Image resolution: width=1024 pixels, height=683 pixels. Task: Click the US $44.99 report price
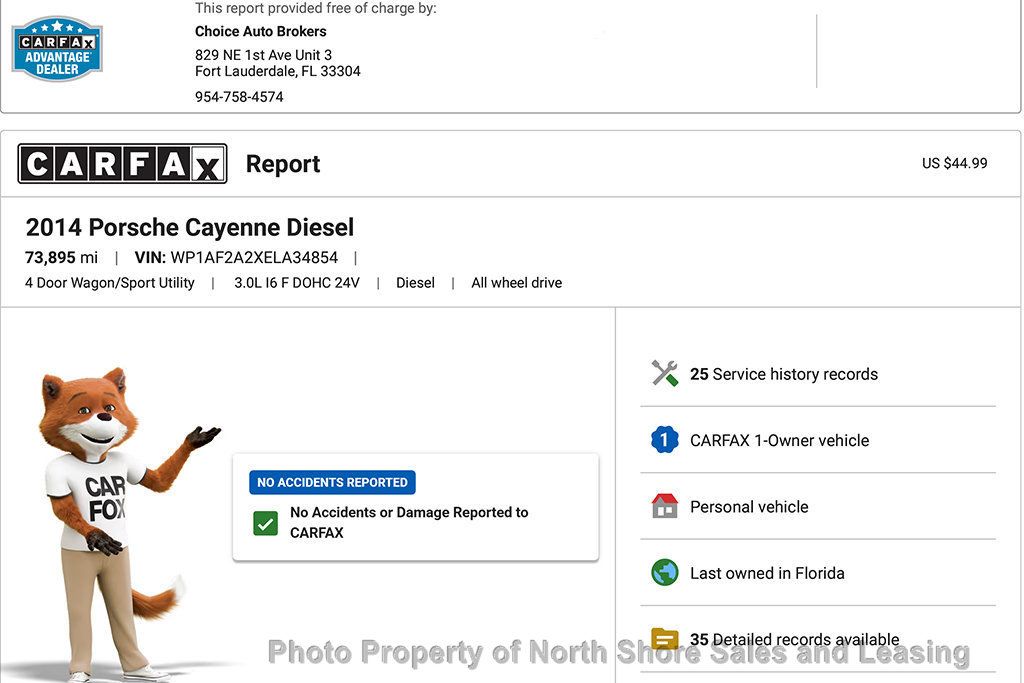pos(954,163)
